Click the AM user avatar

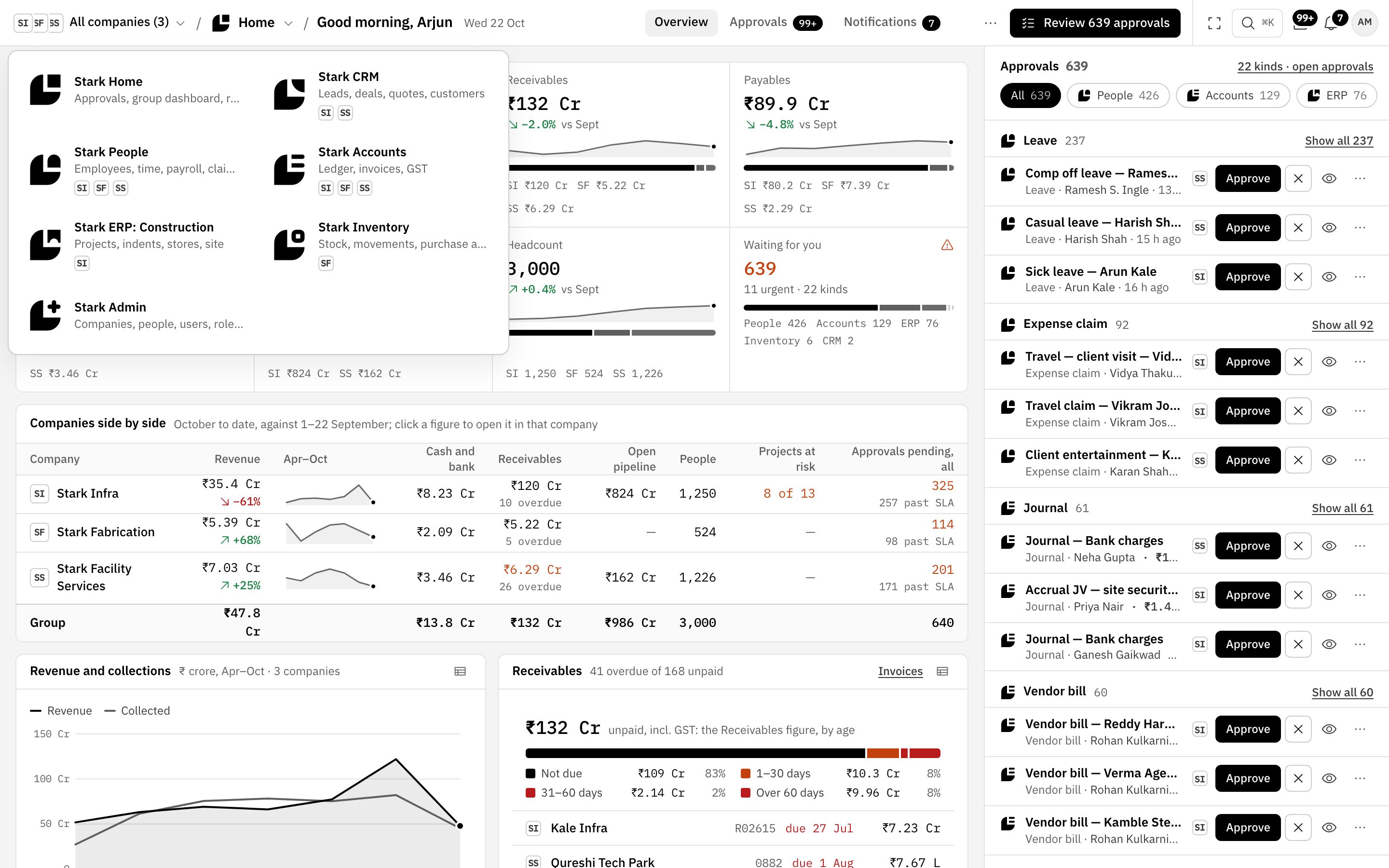coord(1364,22)
